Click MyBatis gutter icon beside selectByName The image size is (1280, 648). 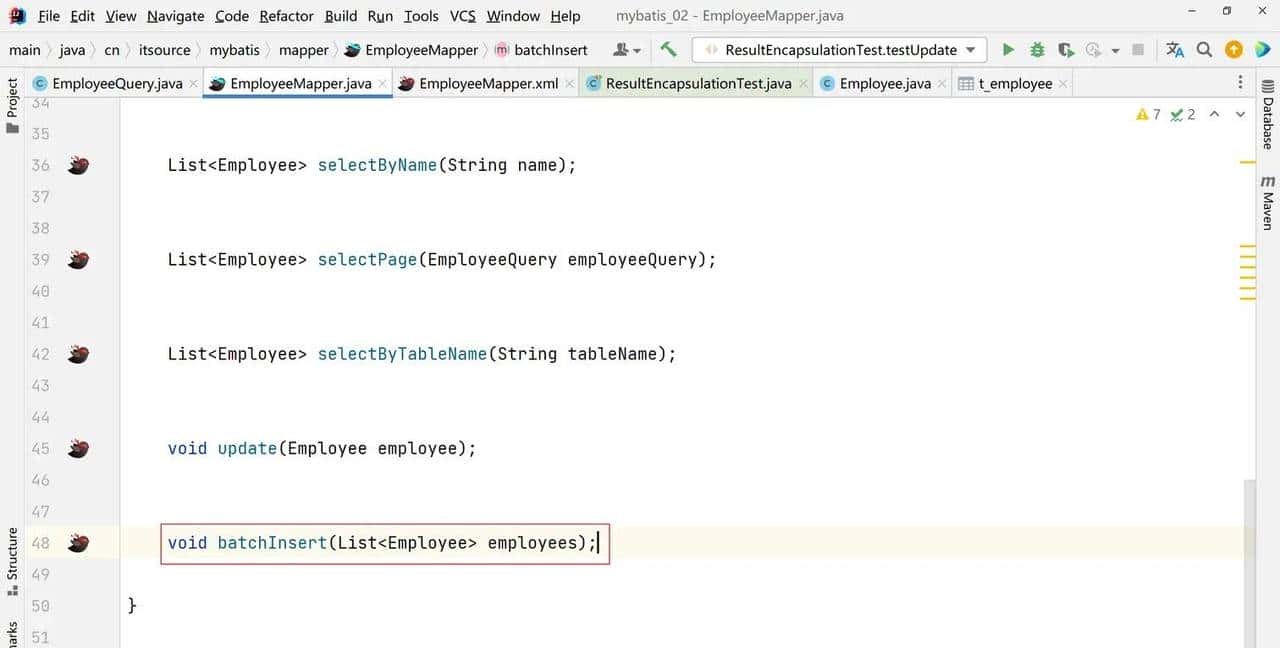click(x=78, y=166)
